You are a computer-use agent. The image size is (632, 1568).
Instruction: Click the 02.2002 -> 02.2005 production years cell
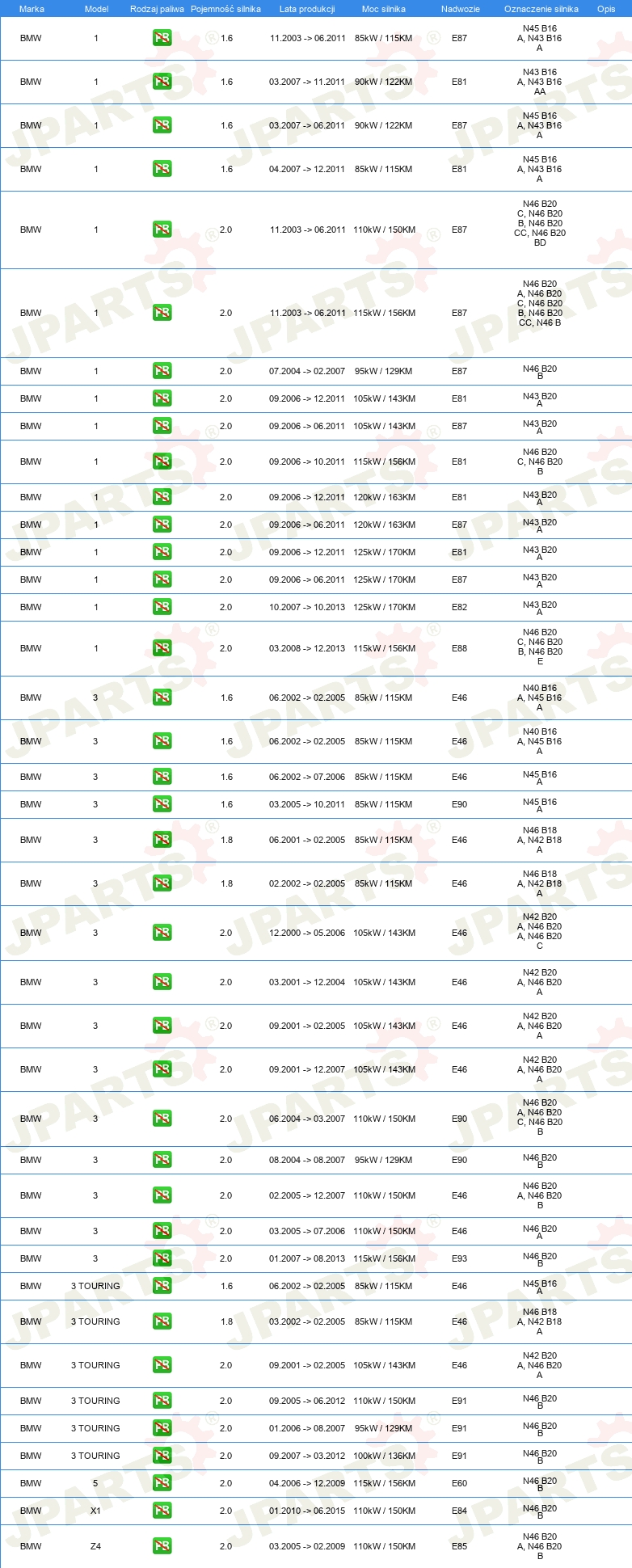coord(307,883)
